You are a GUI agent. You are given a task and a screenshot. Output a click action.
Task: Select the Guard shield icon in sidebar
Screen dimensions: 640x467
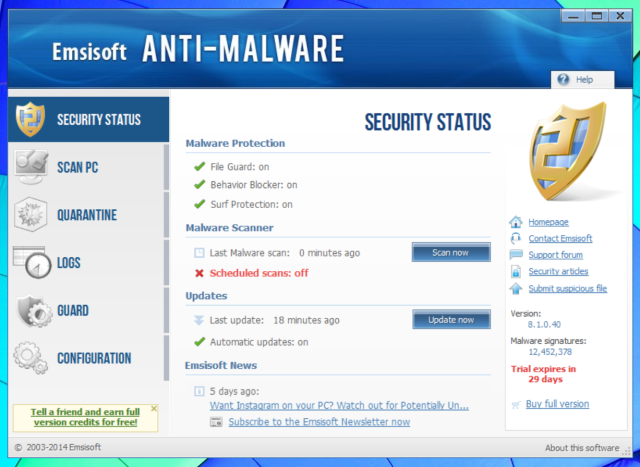(x=31, y=311)
